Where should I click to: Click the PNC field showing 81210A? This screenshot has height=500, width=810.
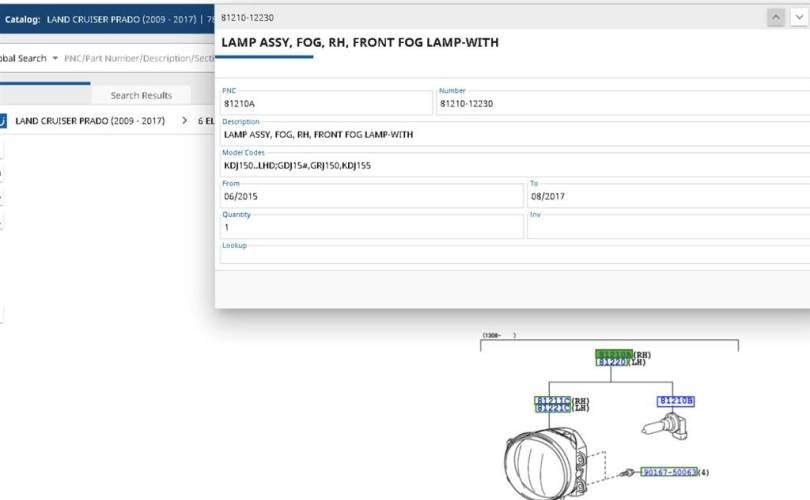(x=326, y=103)
